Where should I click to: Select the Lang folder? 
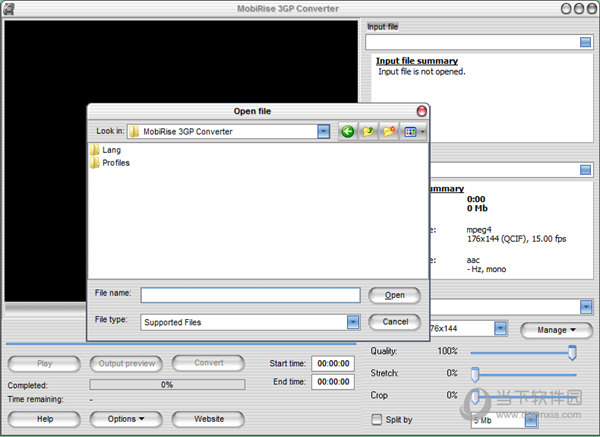tap(106, 150)
